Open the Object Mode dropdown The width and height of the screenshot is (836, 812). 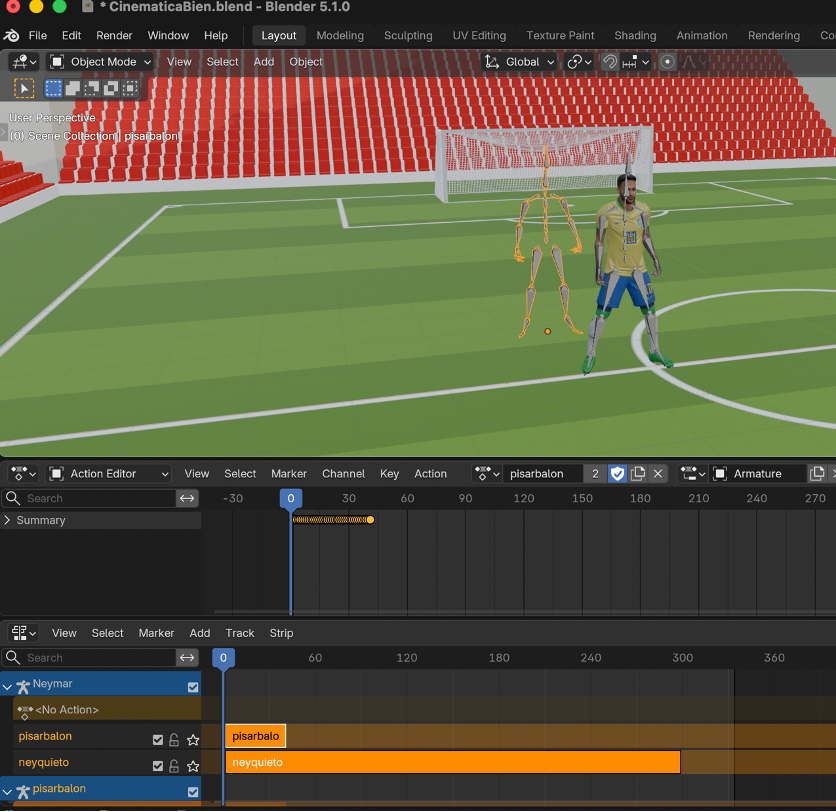click(100, 62)
